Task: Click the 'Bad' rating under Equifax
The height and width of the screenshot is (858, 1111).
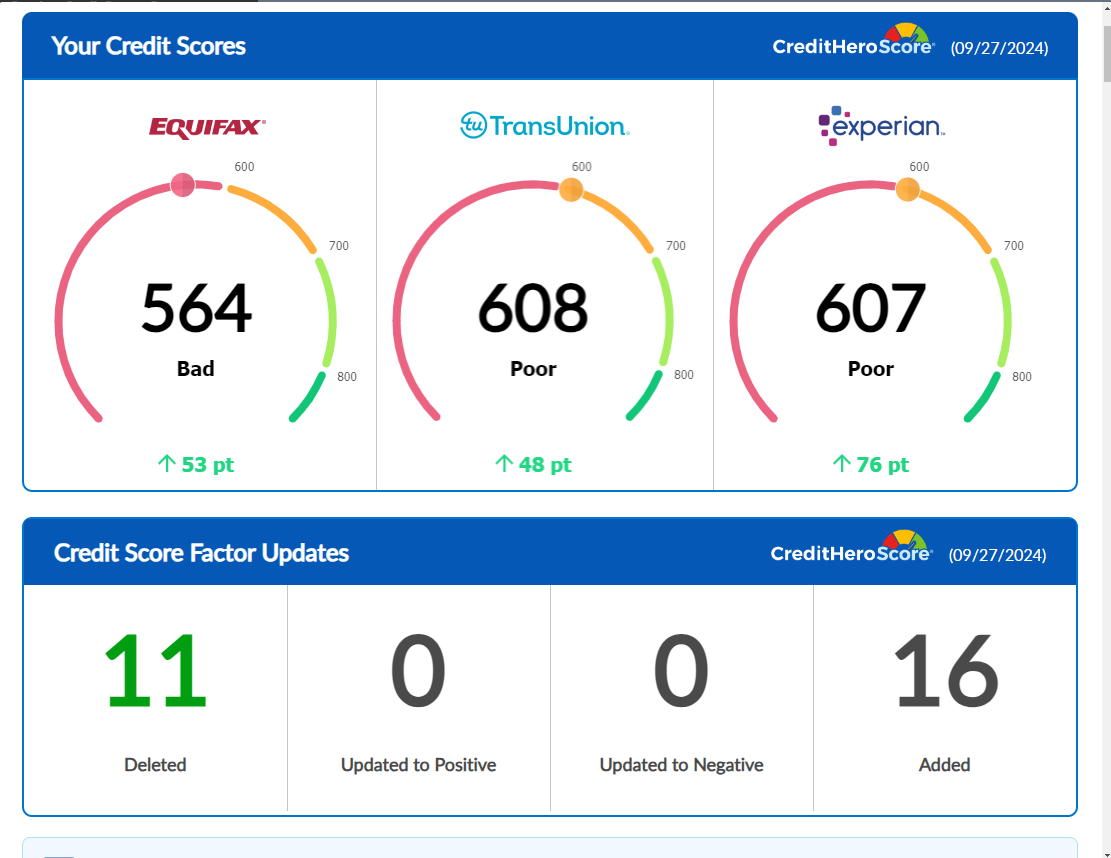Action: [x=196, y=369]
